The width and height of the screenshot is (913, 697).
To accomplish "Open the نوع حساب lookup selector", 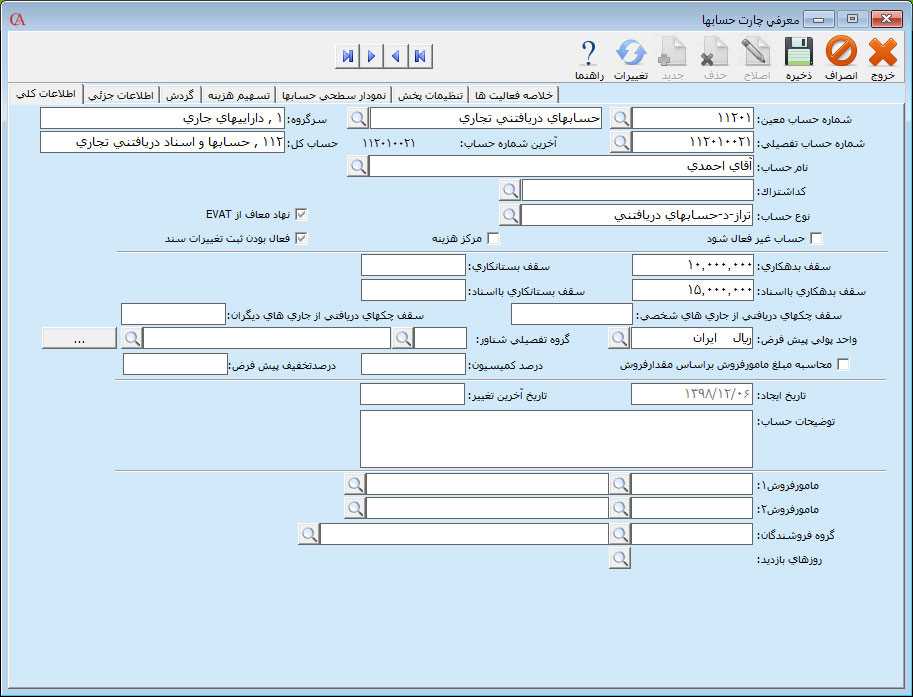I will coord(510,213).
